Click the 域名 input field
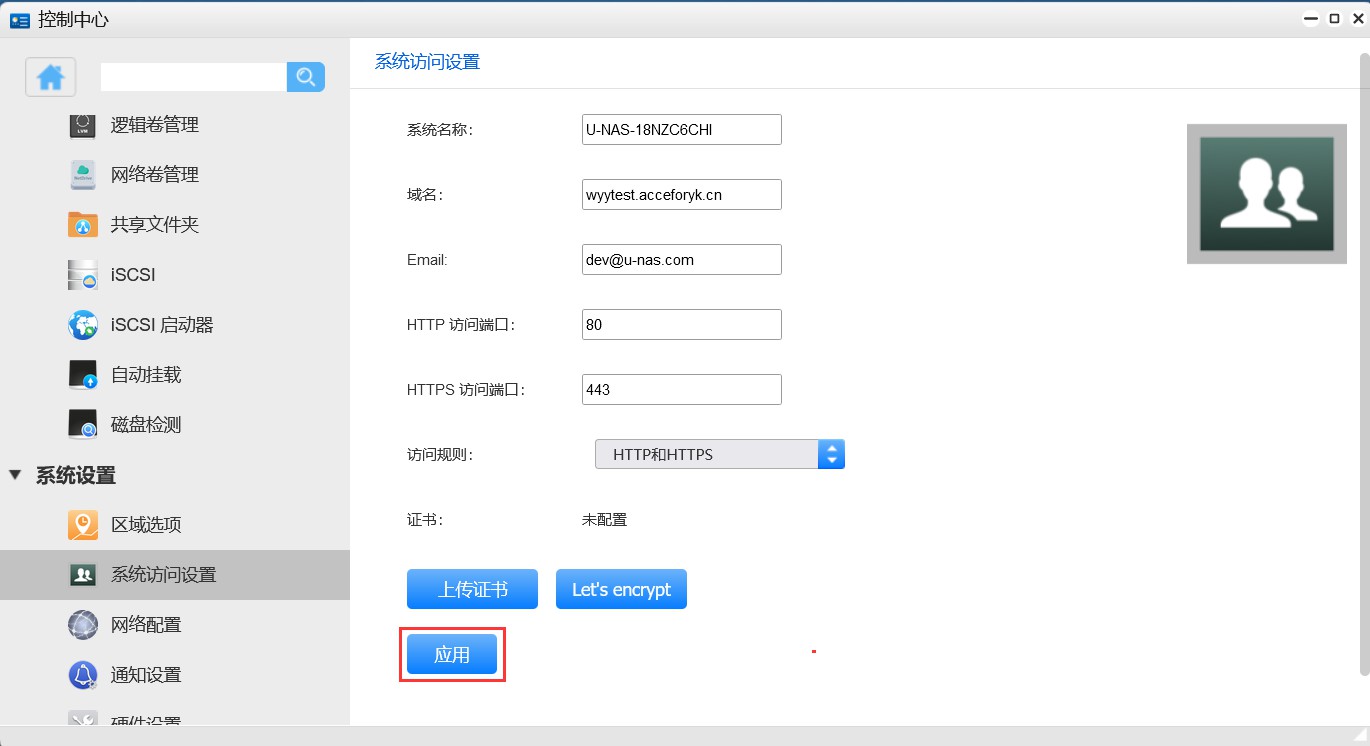The image size is (1370, 746). (681, 195)
